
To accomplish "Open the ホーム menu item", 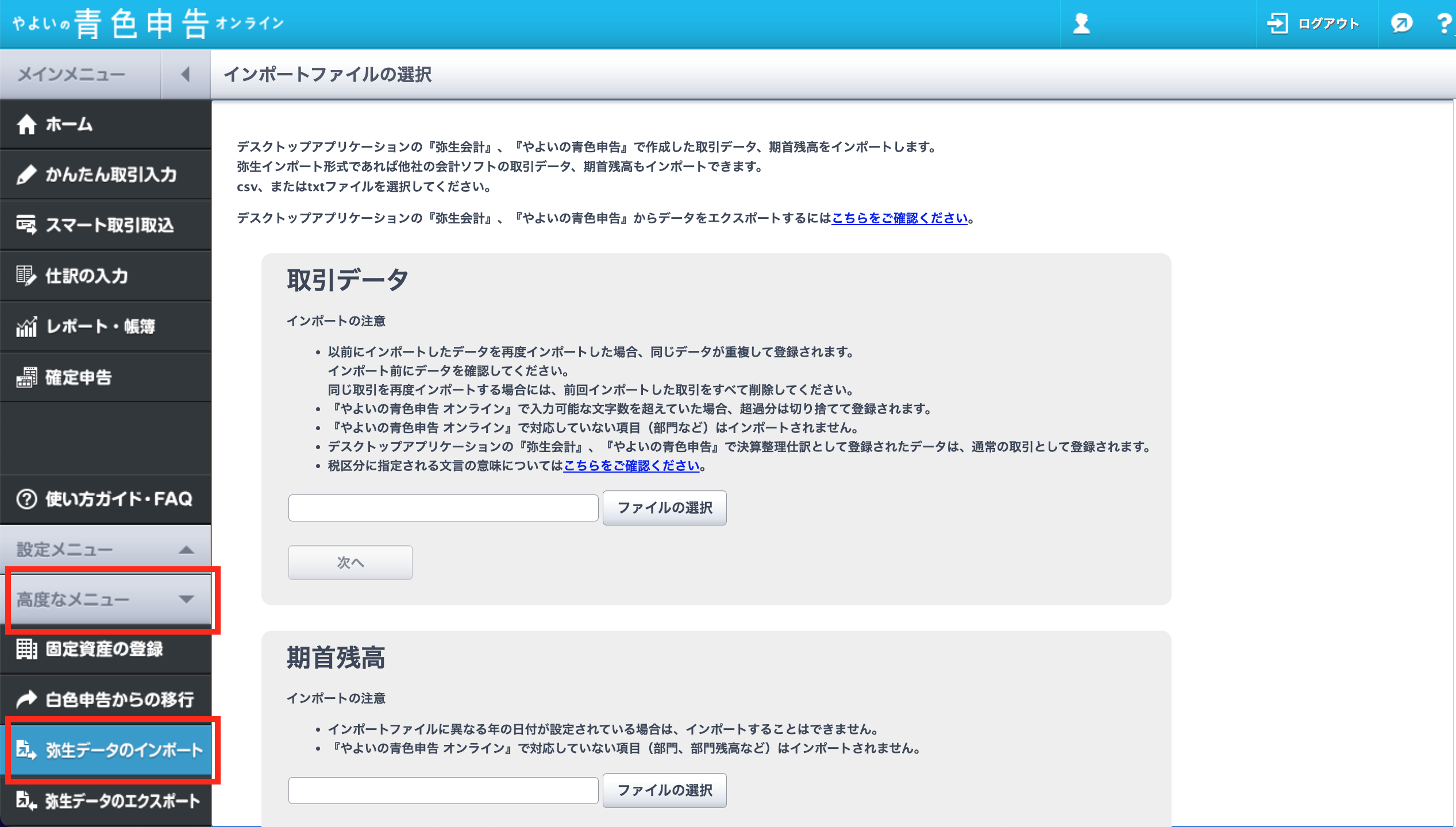I will pyautogui.click(x=106, y=124).
